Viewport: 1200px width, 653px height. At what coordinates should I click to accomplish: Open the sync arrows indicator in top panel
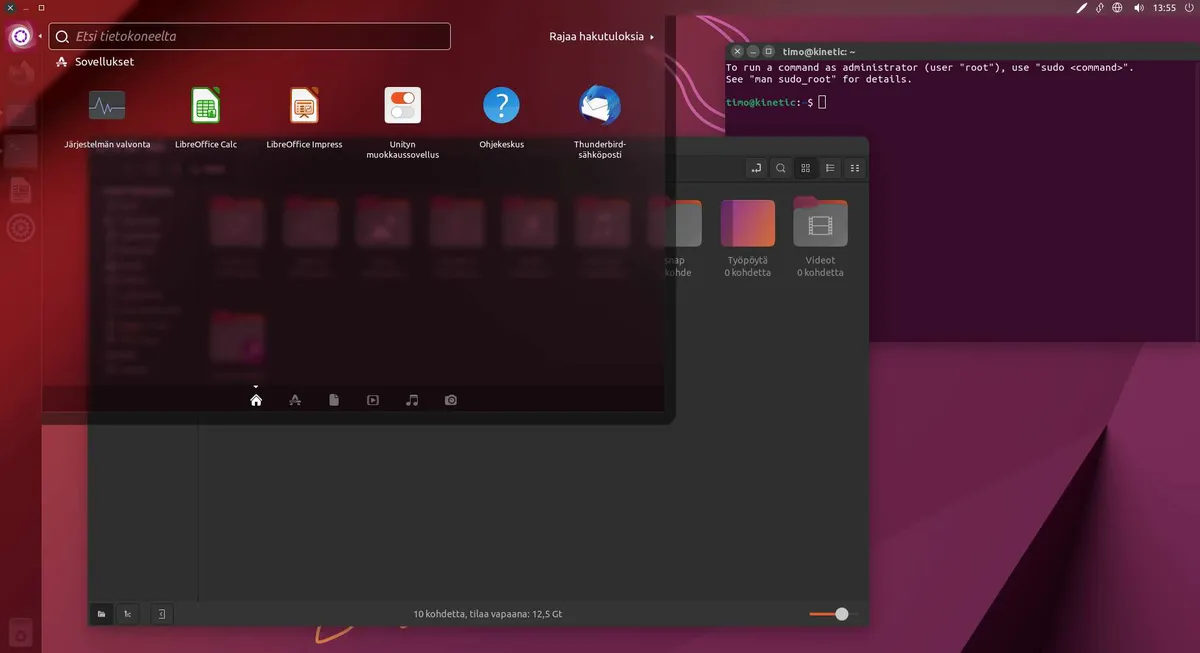pyautogui.click(x=1099, y=7)
